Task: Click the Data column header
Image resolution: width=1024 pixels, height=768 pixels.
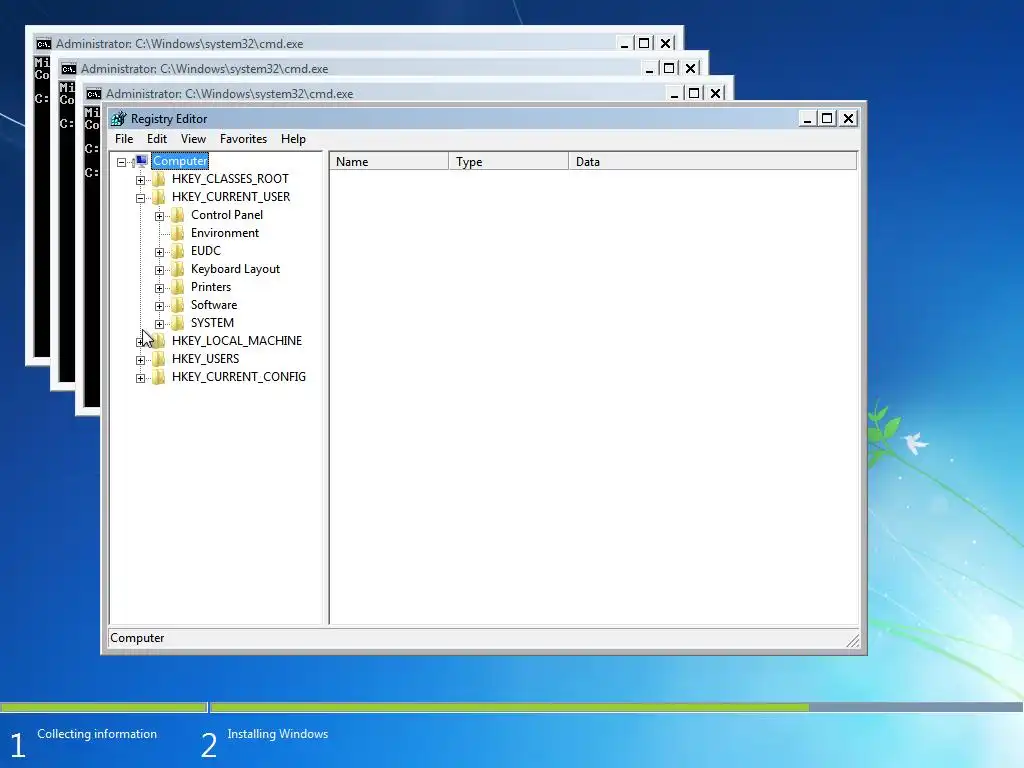Action: pos(712,161)
